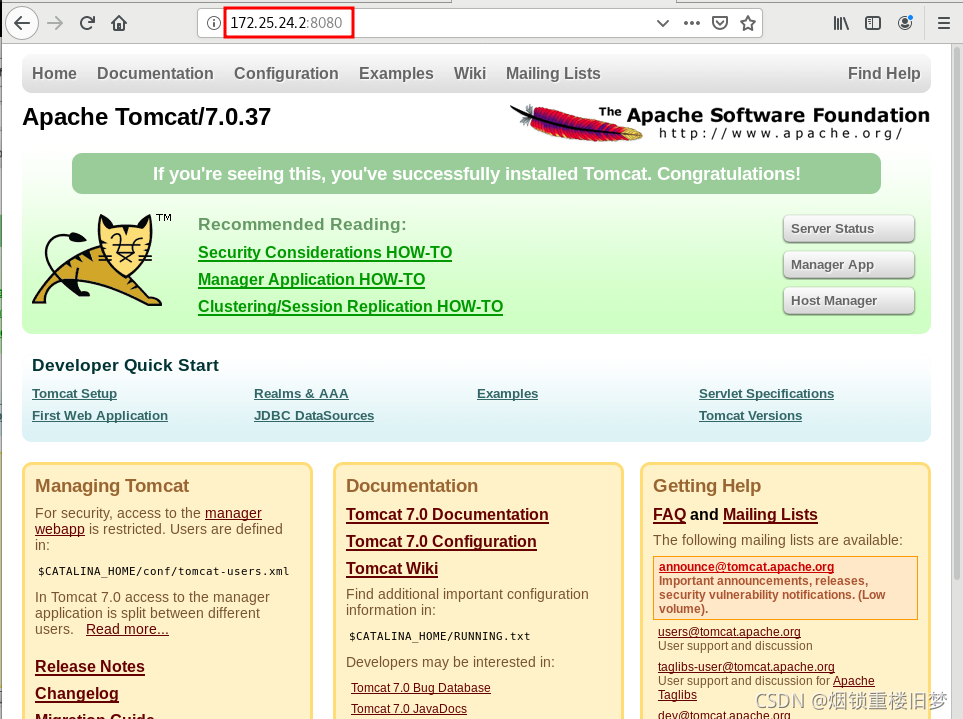Open the FAQ link in Getting Help
Screen dimensions: 963x719
coord(669,515)
